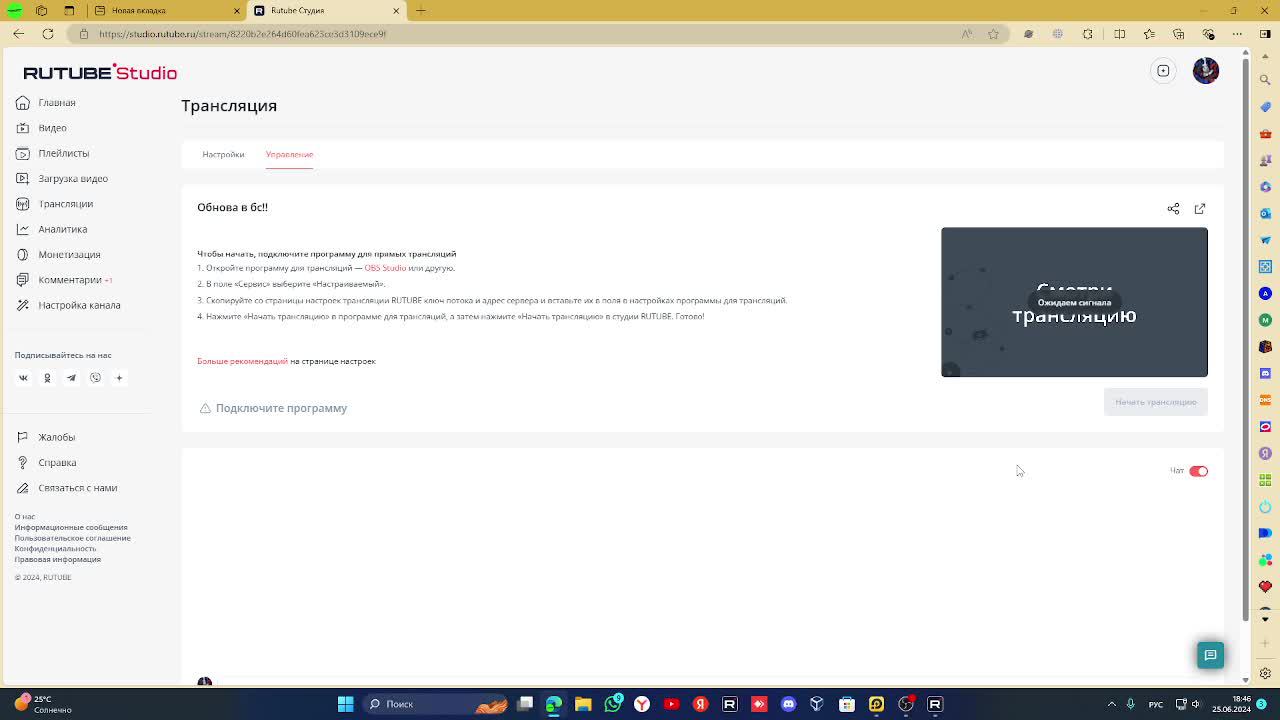Show hidden tray icons chevron
1280x720 pixels.
tap(1112, 704)
